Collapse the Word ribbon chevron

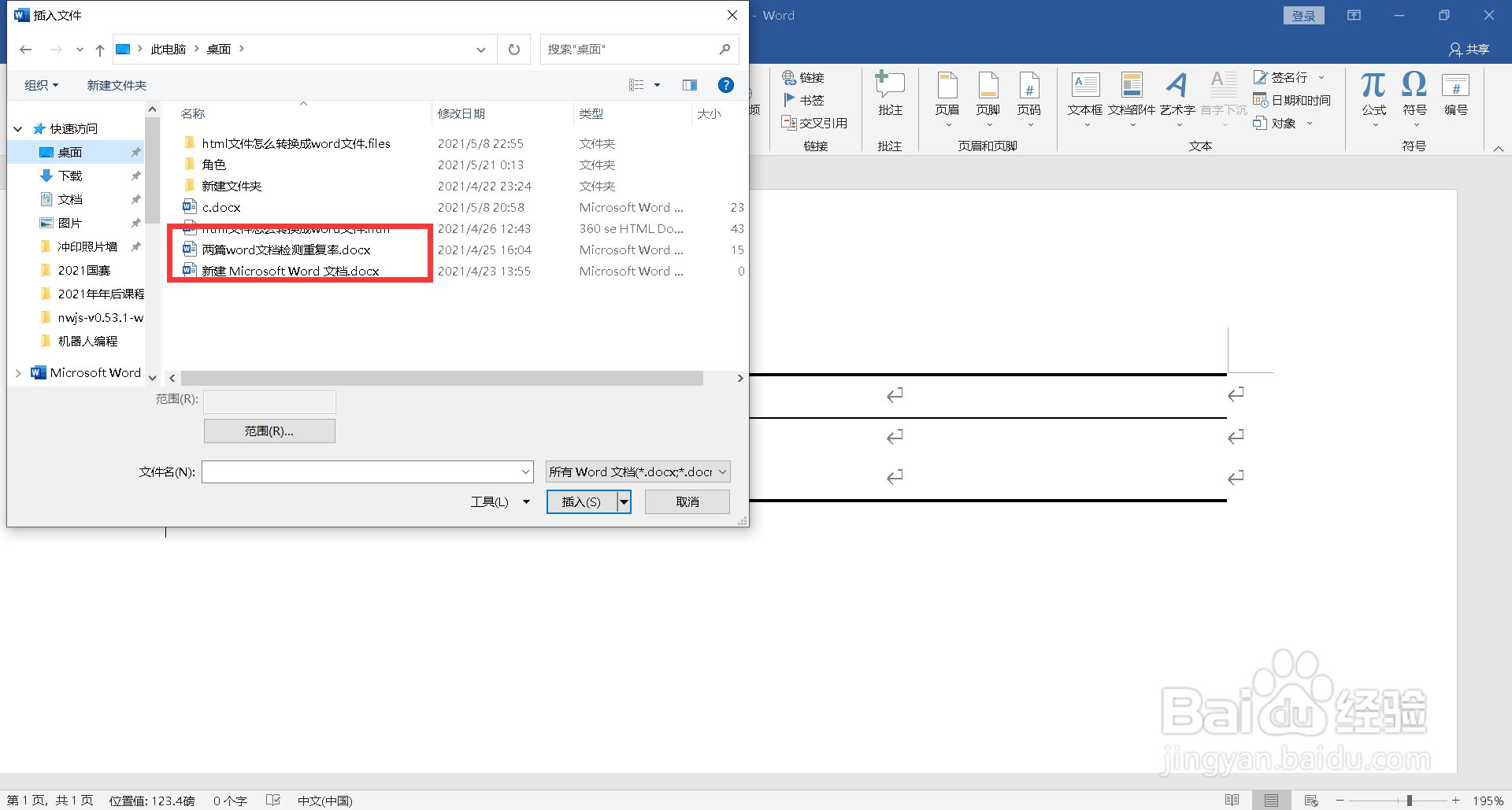[x=1499, y=148]
